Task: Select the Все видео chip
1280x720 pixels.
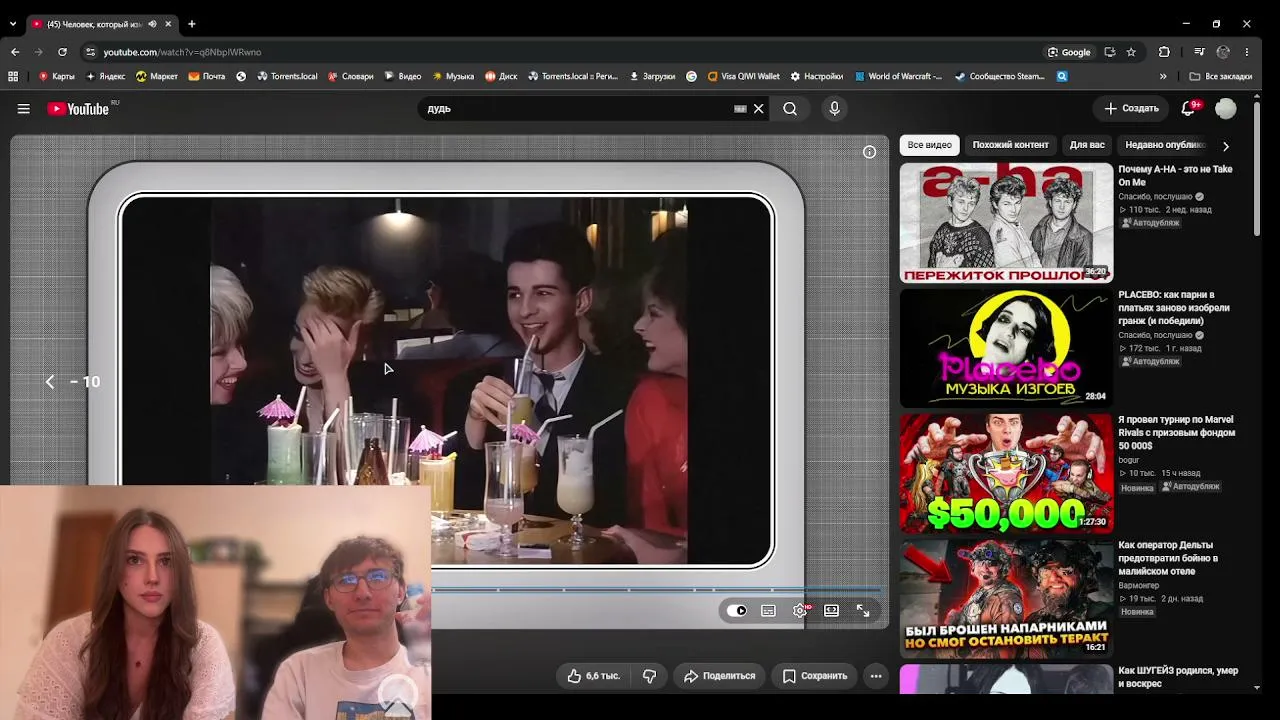Action: pyautogui.click(x=929, y=145)
